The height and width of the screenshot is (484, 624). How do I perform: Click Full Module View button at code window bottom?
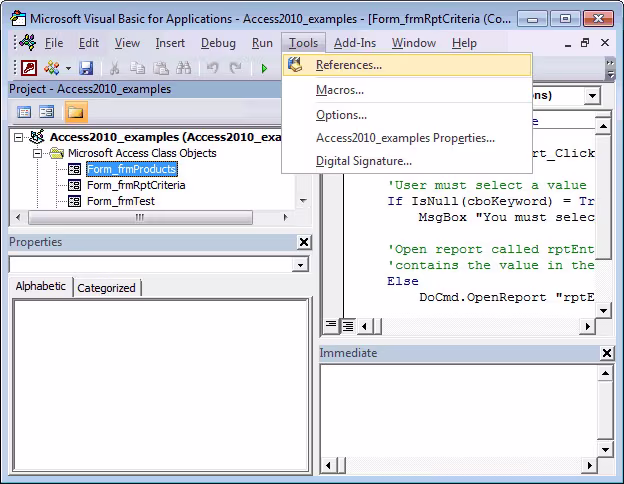[348, 326]
